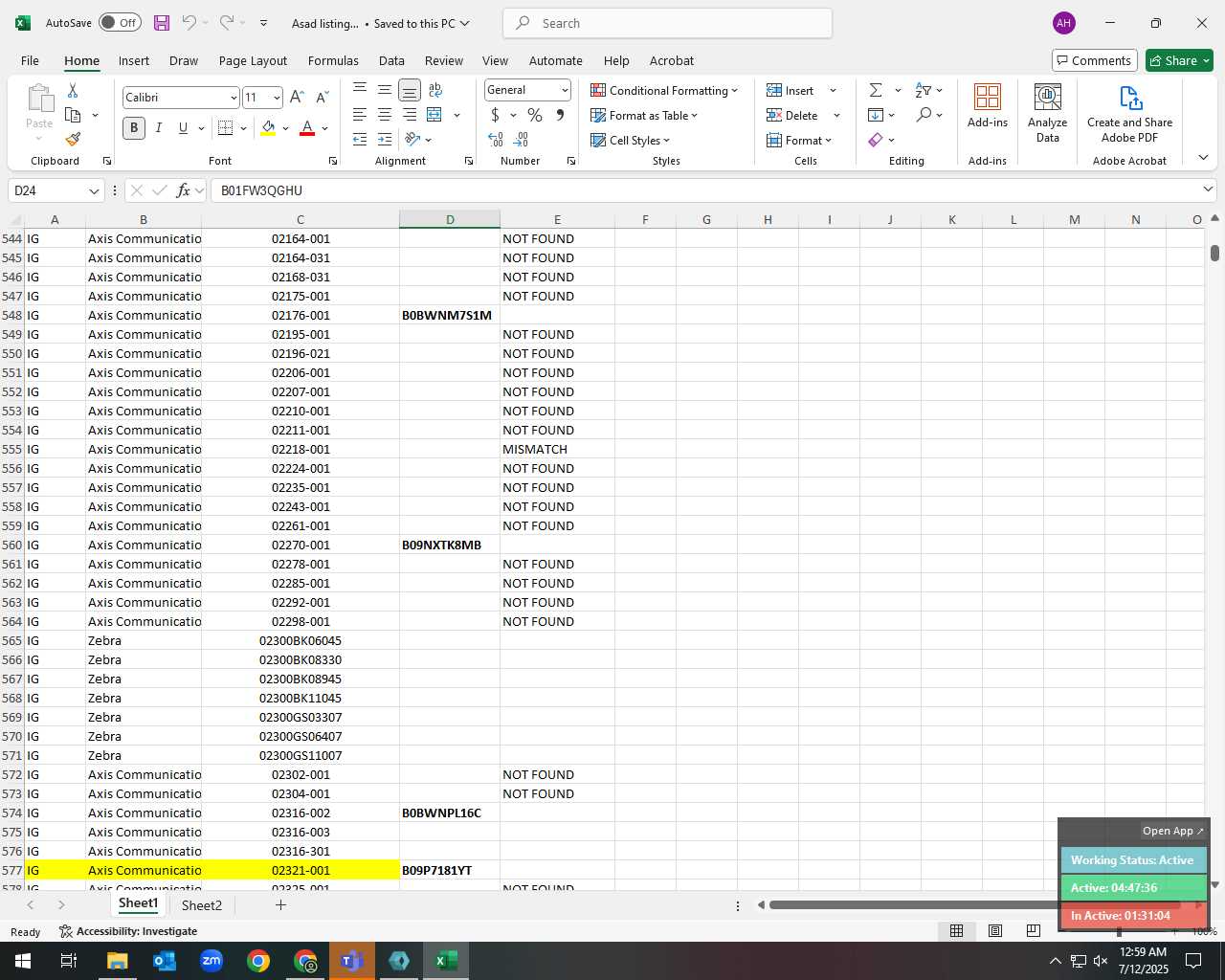This screenshot has height=980, width=1225.
Task: Click the Comments button
Action: tap(1094, 60)
